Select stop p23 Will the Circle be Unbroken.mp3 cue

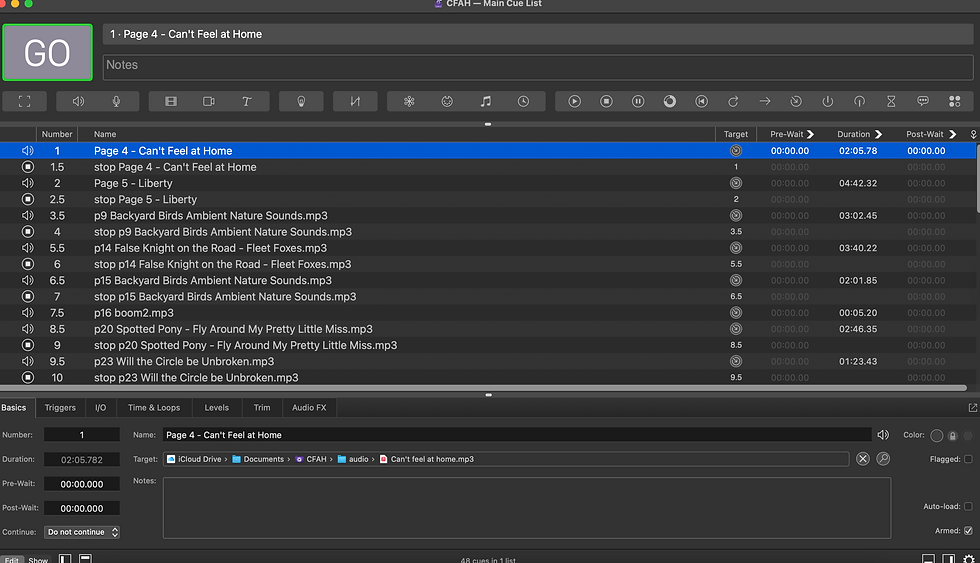(x=488, y=377)
